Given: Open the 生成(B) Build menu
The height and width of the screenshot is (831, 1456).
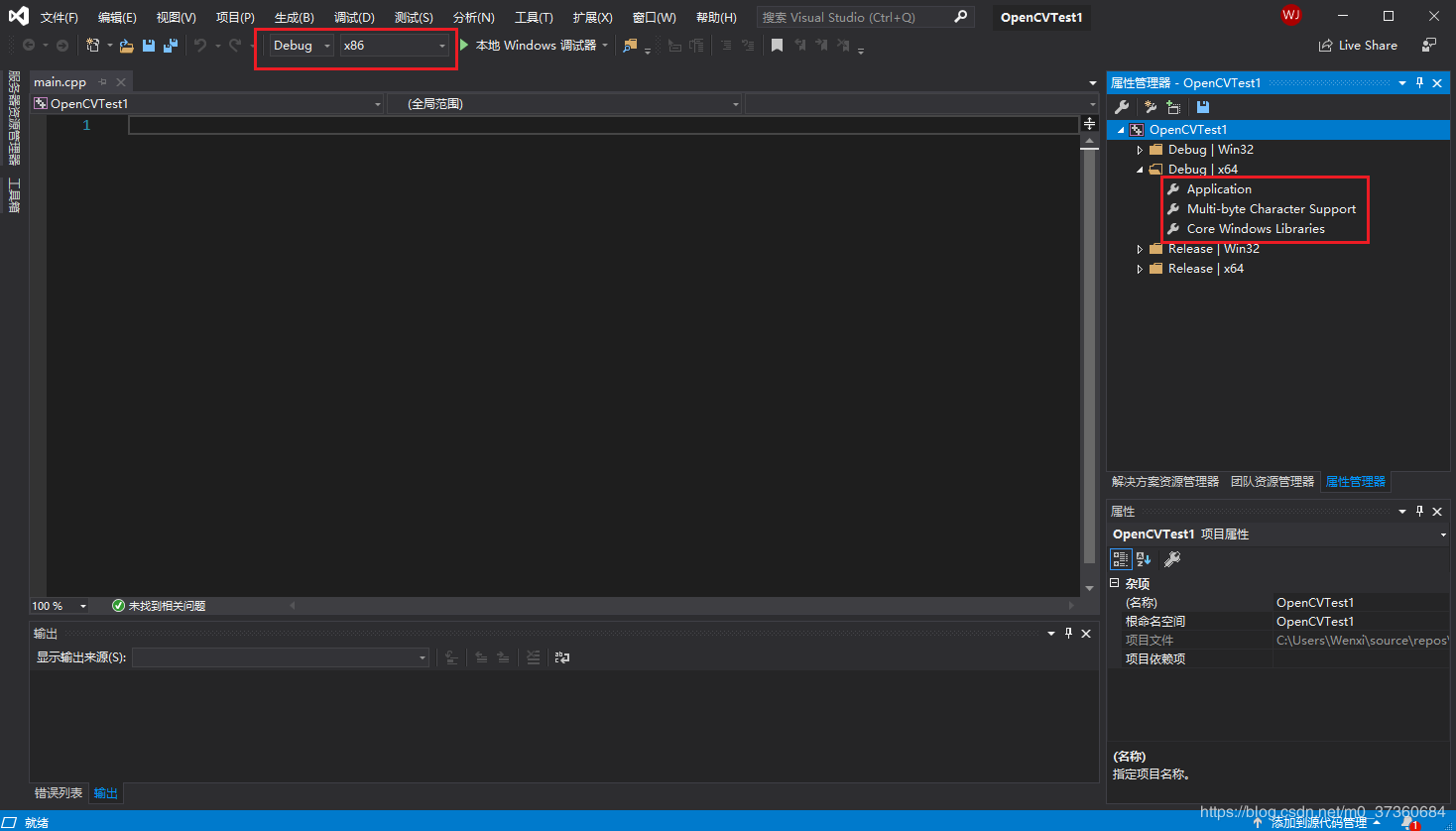Looking at the screenshot, I should (x=294, y=18).
